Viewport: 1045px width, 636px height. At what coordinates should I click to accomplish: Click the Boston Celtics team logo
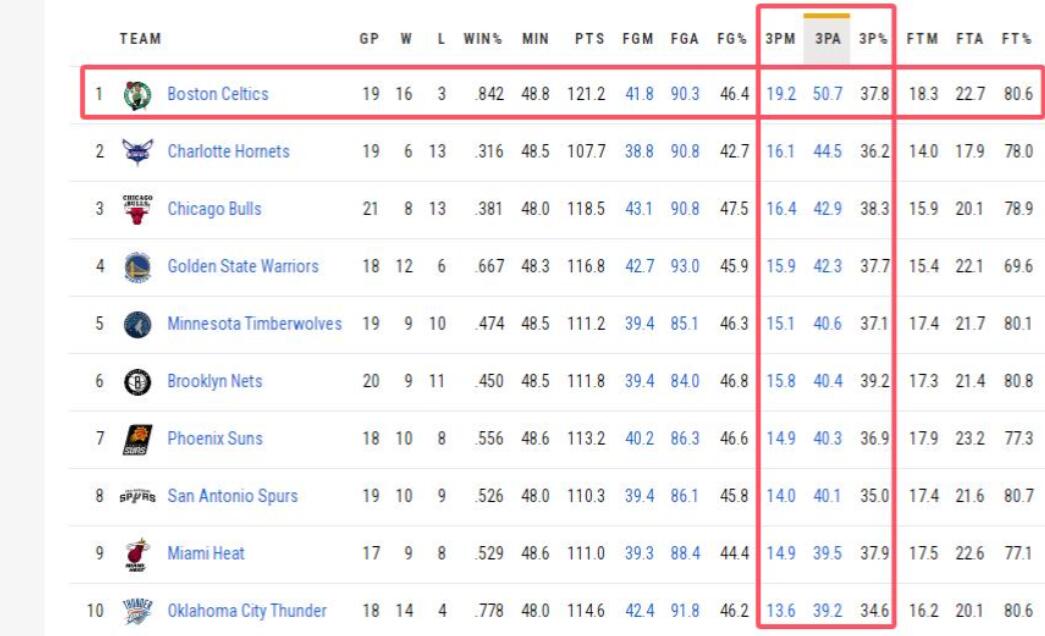point(137,95)
